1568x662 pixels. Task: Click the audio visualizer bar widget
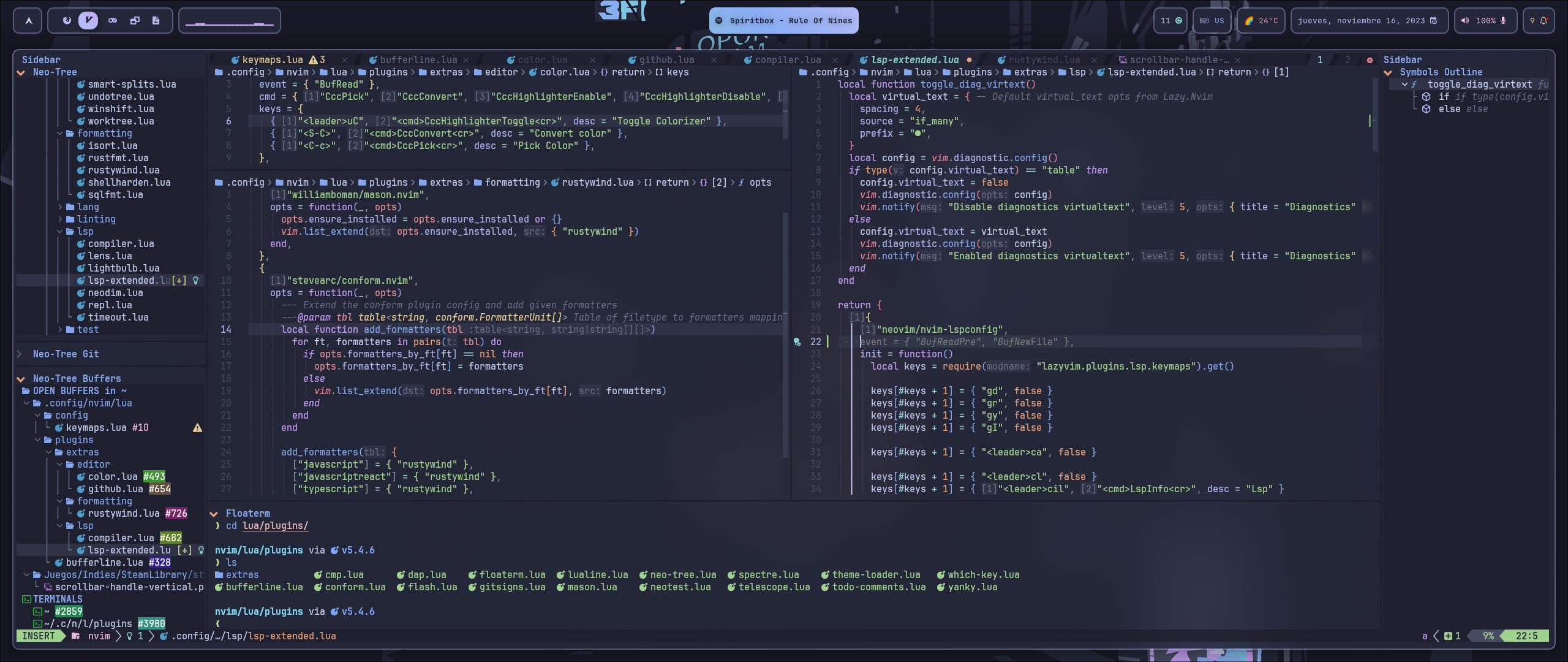coord(230,21)
